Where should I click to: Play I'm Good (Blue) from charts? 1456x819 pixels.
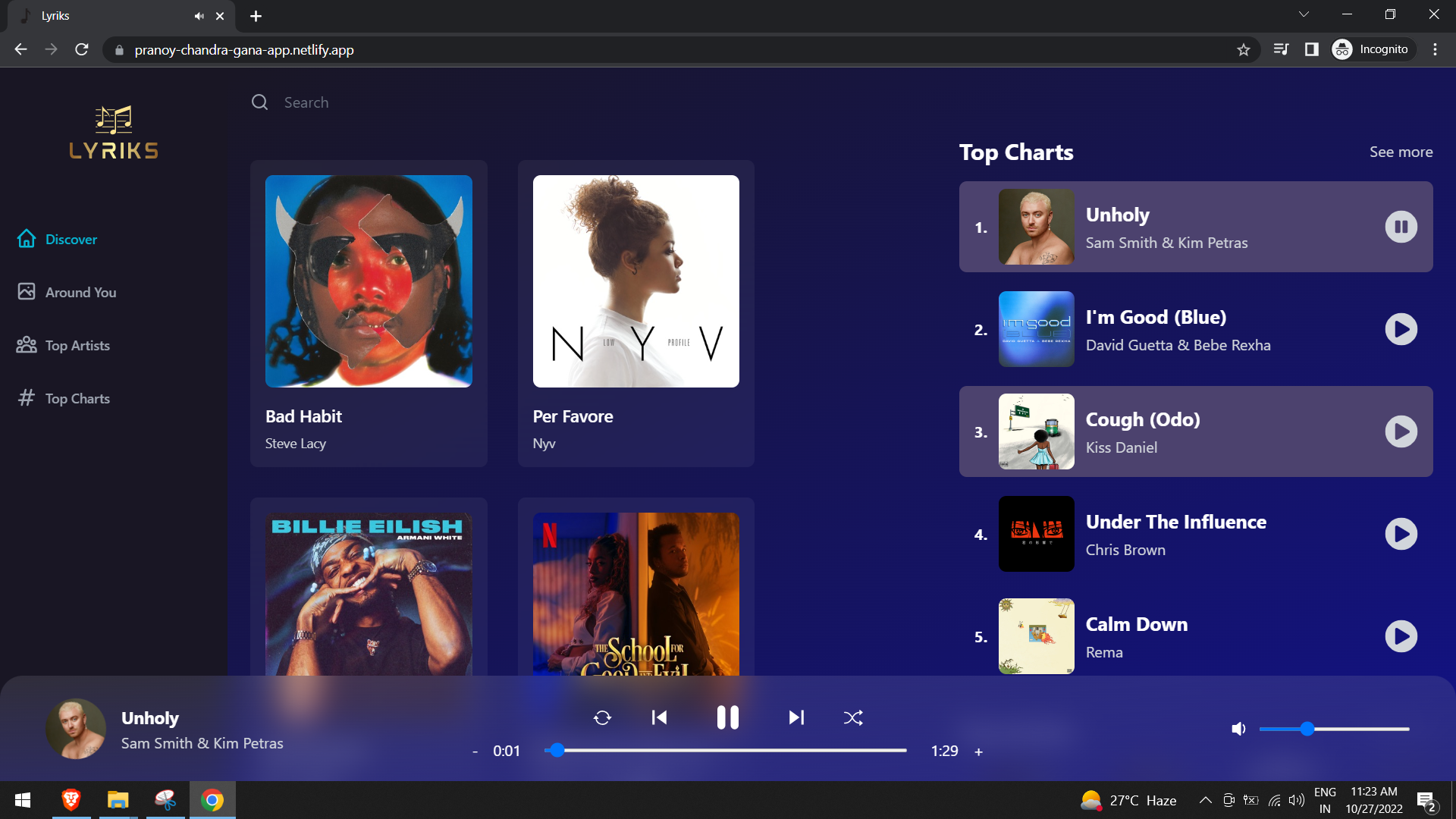point(1401,329)
